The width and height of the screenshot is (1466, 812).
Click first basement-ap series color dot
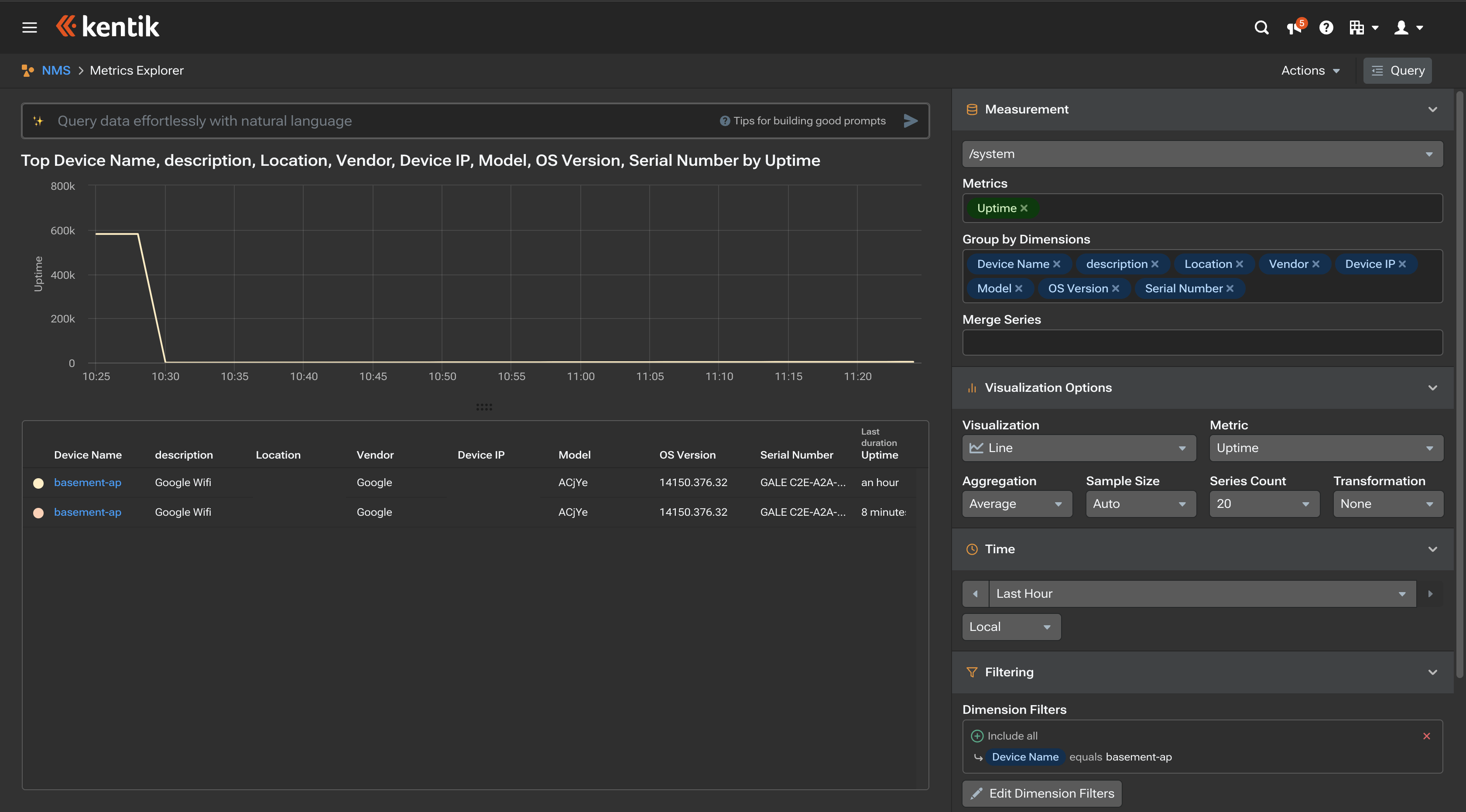point(39,483)
